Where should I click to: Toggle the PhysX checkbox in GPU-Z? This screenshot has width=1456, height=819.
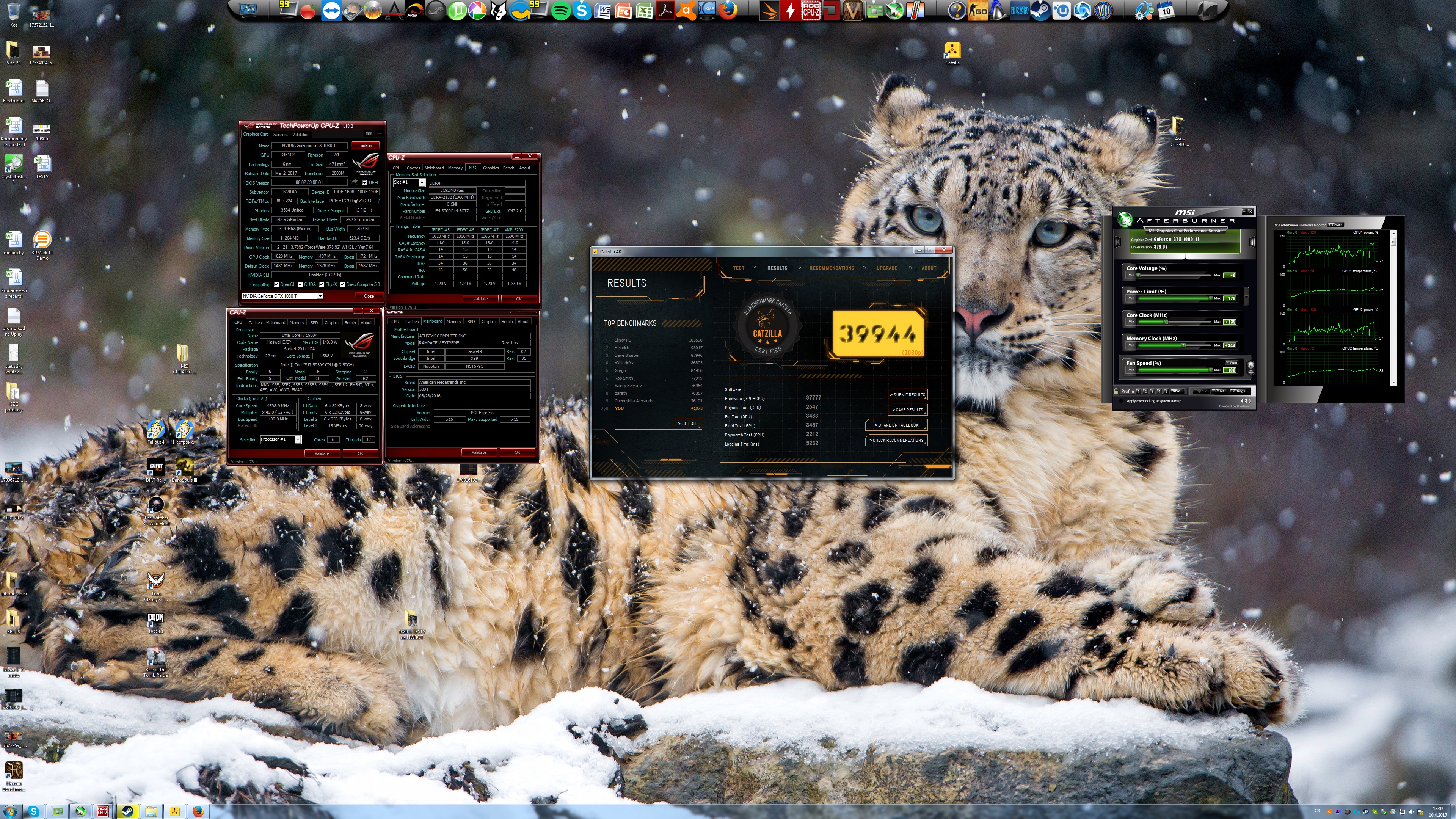coord(321,284)
